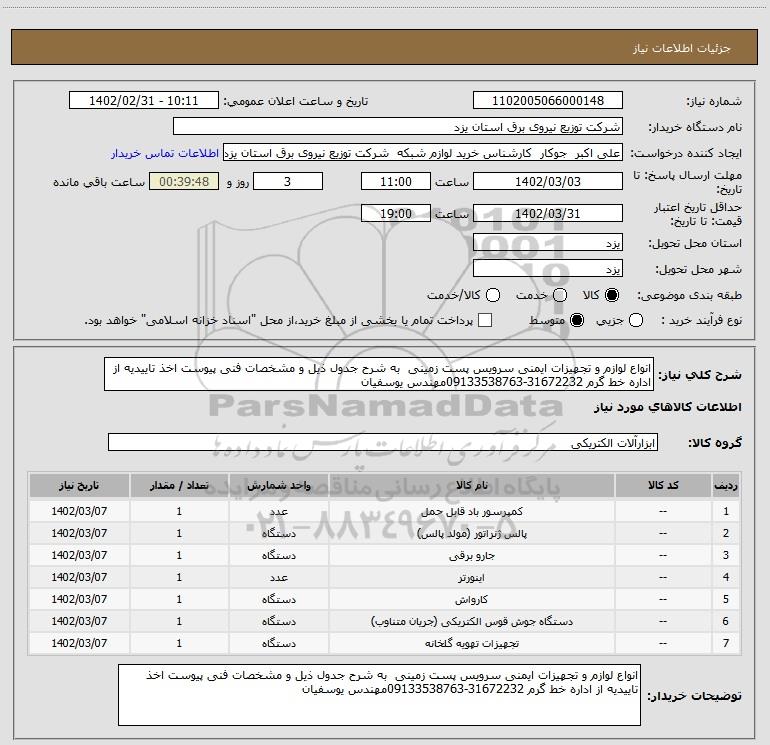The image size is (770, 745).
Task: Click the unit cell عدد in row 4
Action: [278, 578]
